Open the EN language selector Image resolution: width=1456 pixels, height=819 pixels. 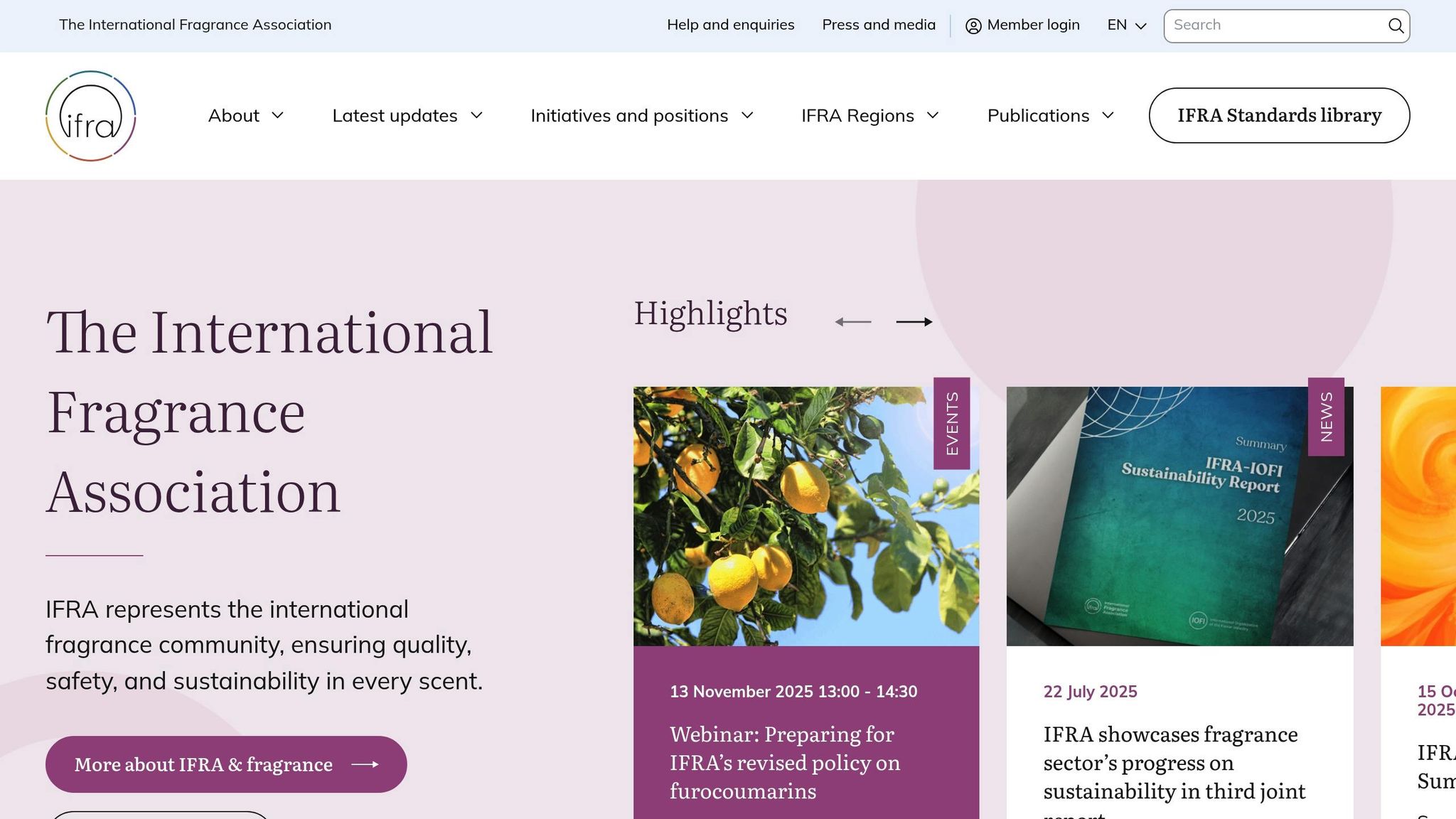pos(1125,25)
